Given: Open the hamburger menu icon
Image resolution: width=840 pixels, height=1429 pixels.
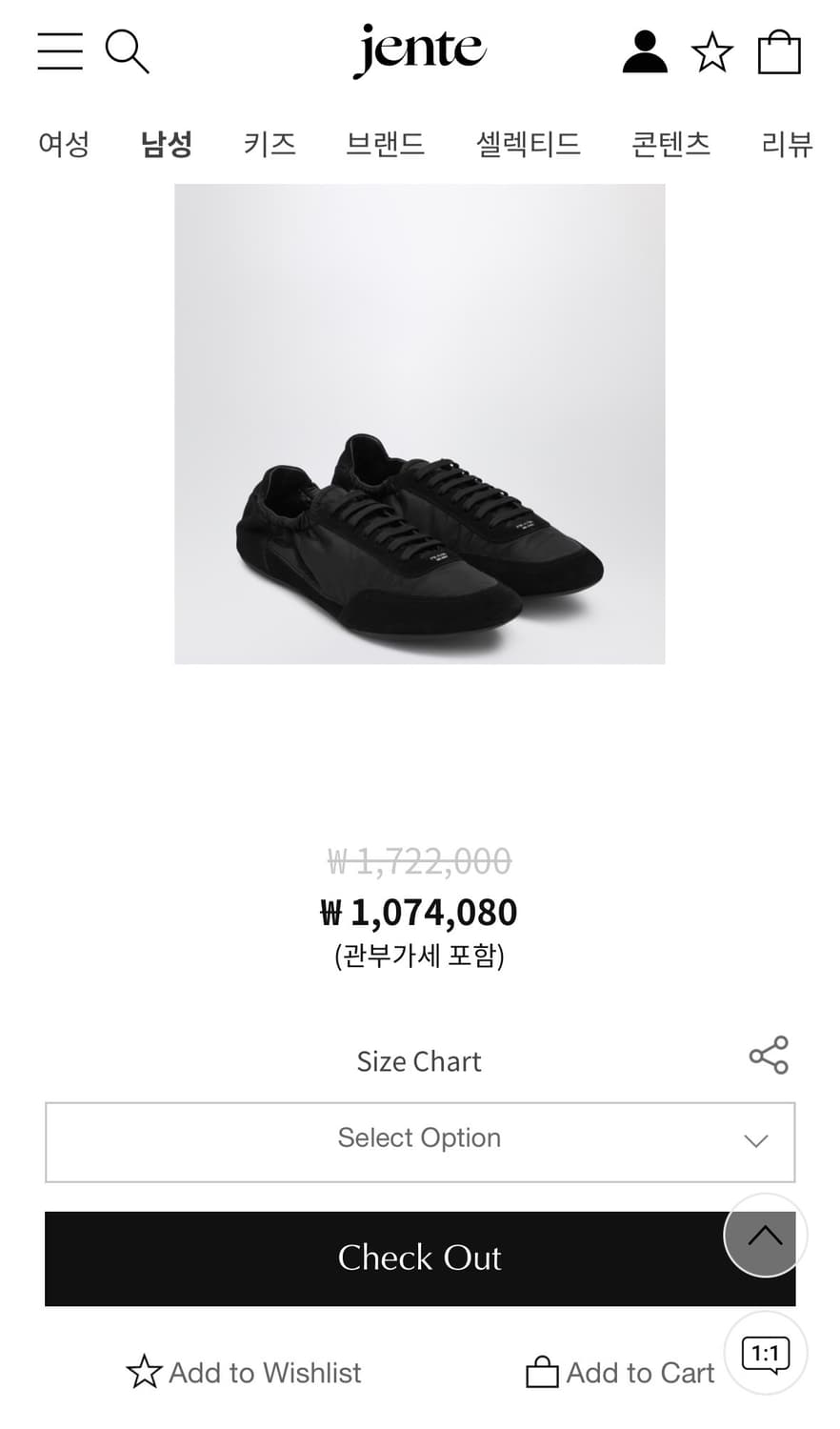Looking at the screenshot, I should (60, 50).
